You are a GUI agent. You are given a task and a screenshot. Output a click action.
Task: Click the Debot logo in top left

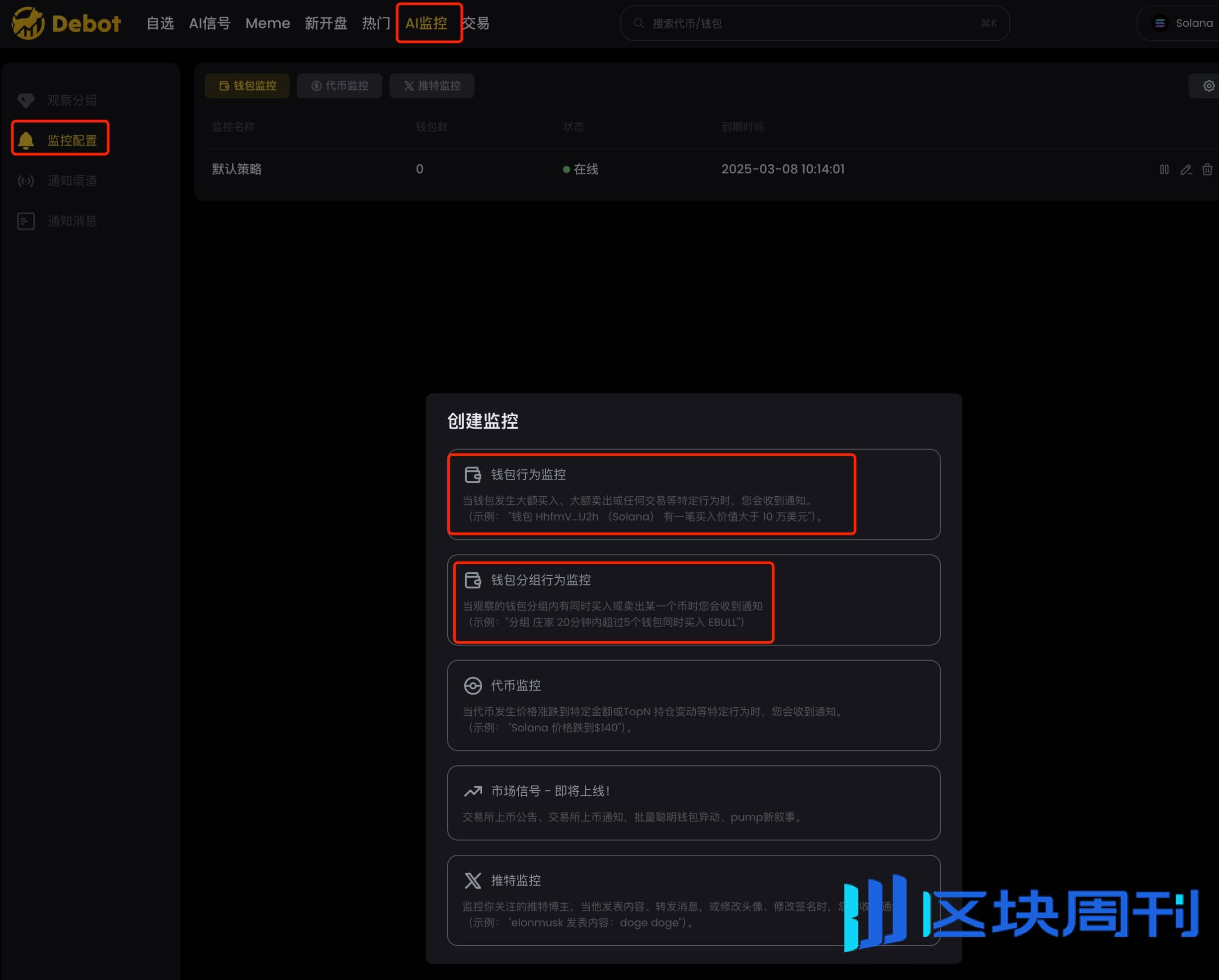[x=65, y=23]
